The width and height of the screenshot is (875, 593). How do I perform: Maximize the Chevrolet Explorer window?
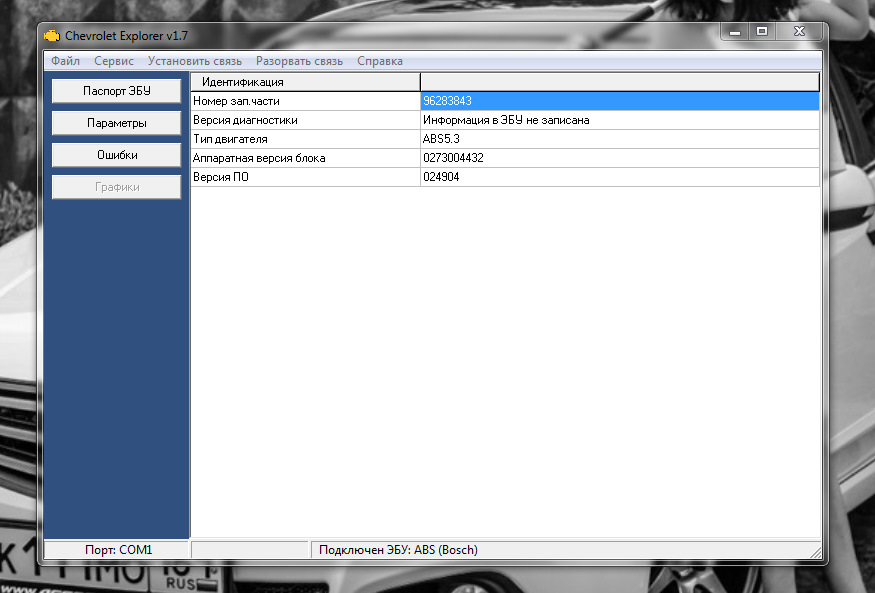[x=762, y=32]
